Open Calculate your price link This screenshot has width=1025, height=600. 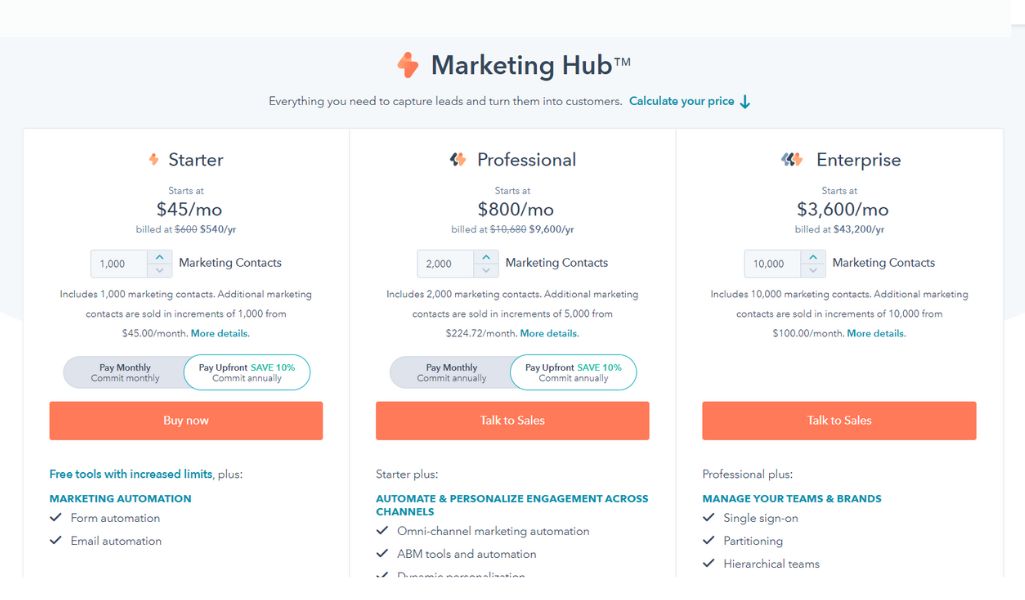681,101
